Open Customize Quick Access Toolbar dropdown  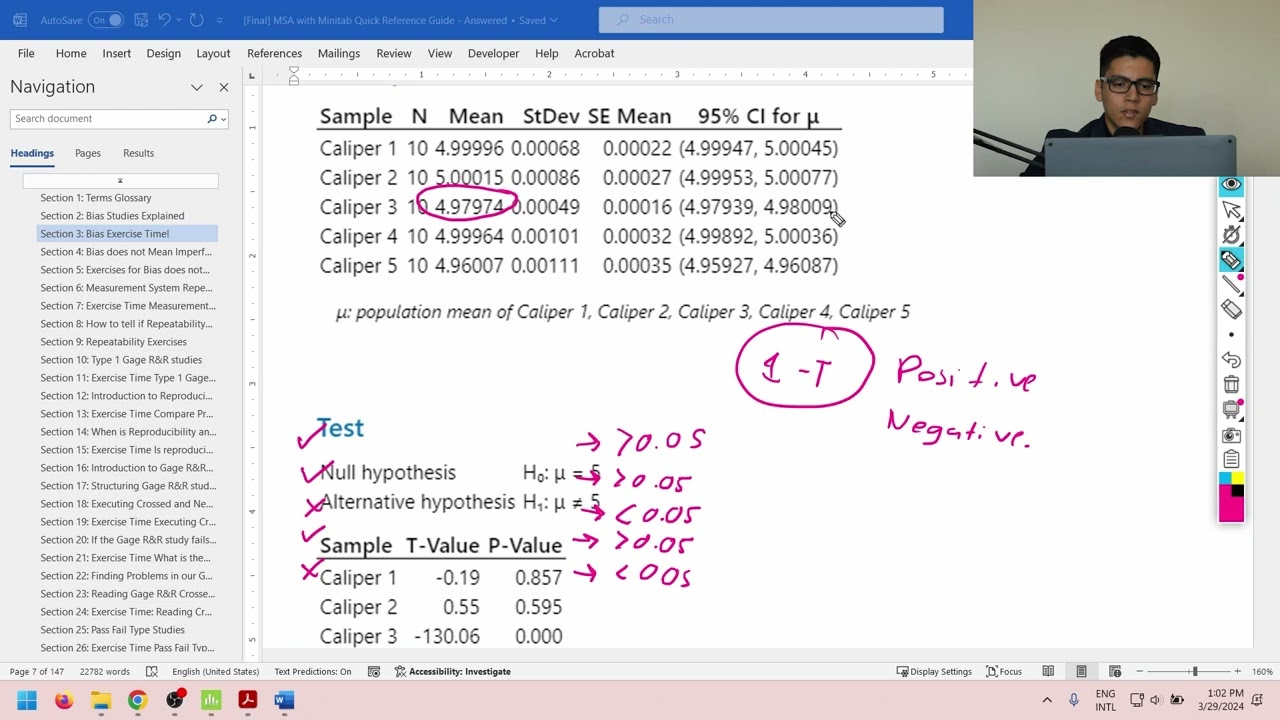pos(221,20)
